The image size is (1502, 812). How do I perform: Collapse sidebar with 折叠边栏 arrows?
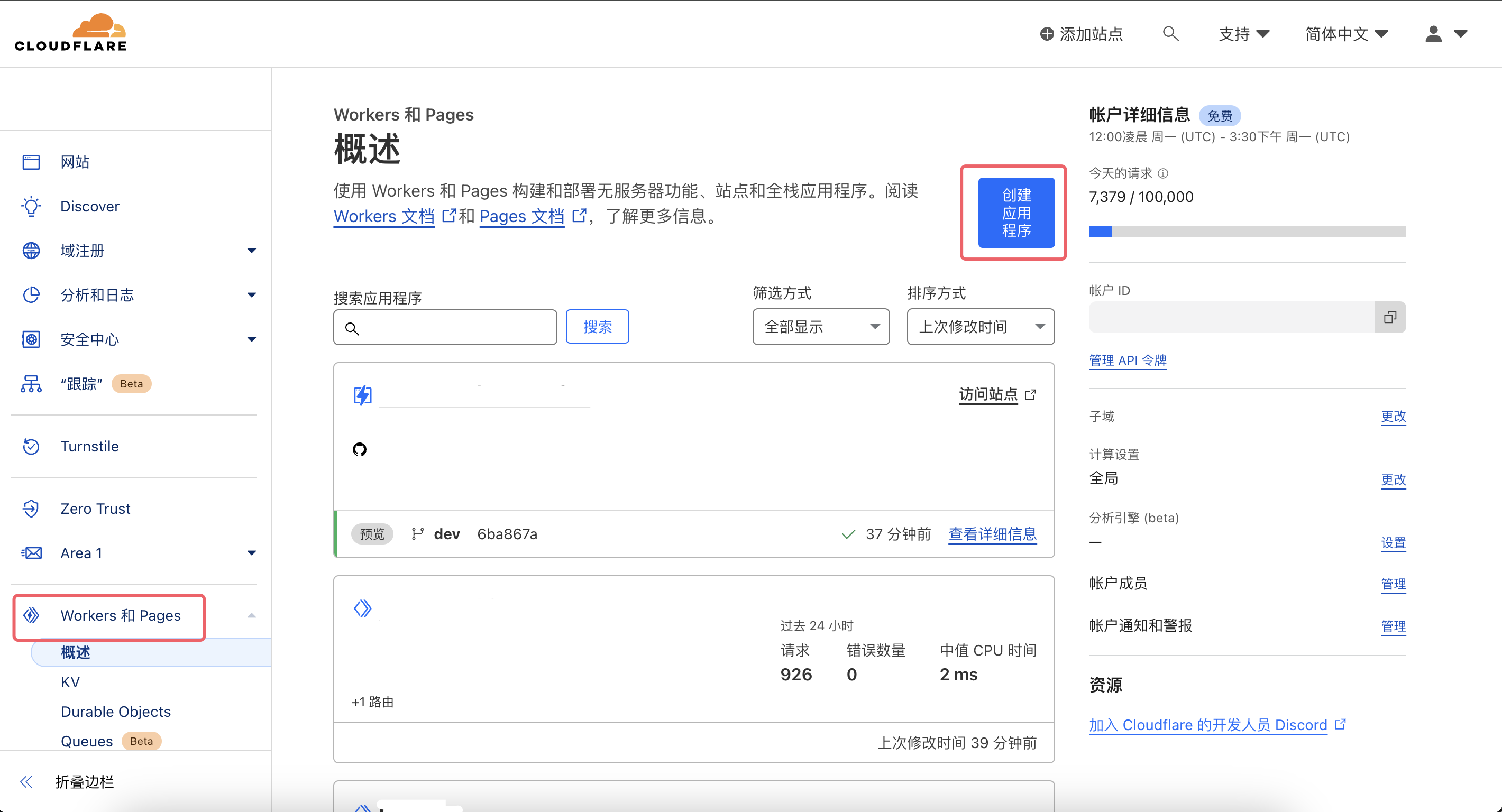pos(26,782)
